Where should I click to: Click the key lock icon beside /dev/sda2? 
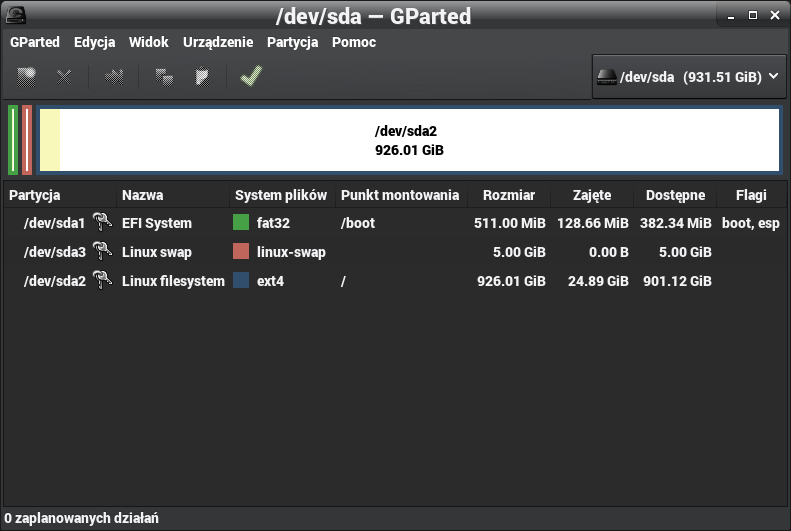coord(102,280)
